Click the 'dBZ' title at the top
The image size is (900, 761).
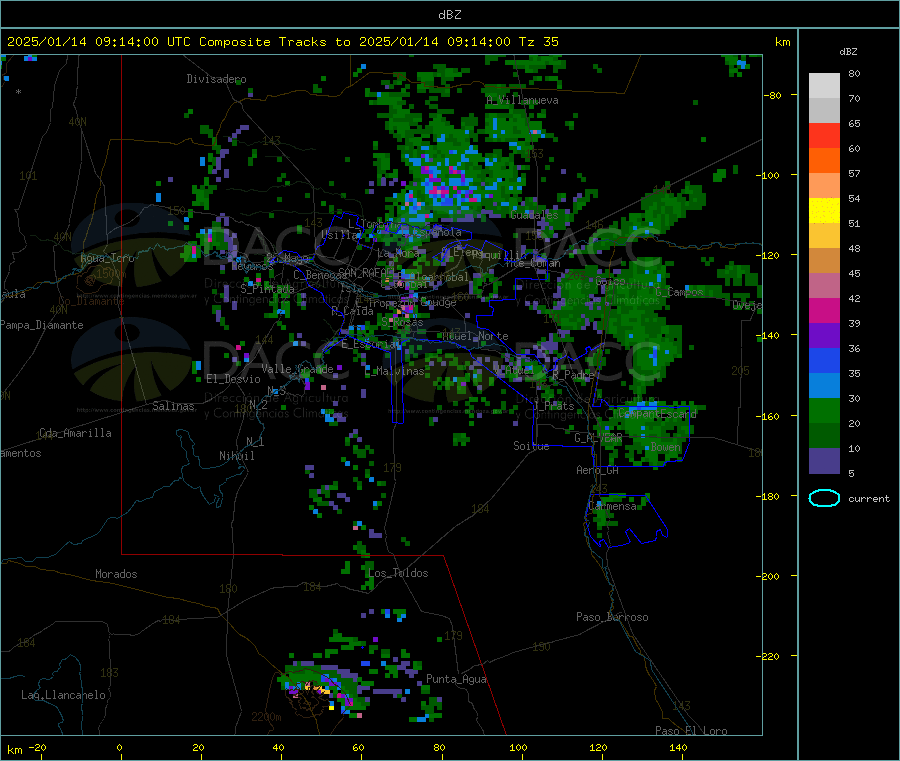tap(449, 15)
